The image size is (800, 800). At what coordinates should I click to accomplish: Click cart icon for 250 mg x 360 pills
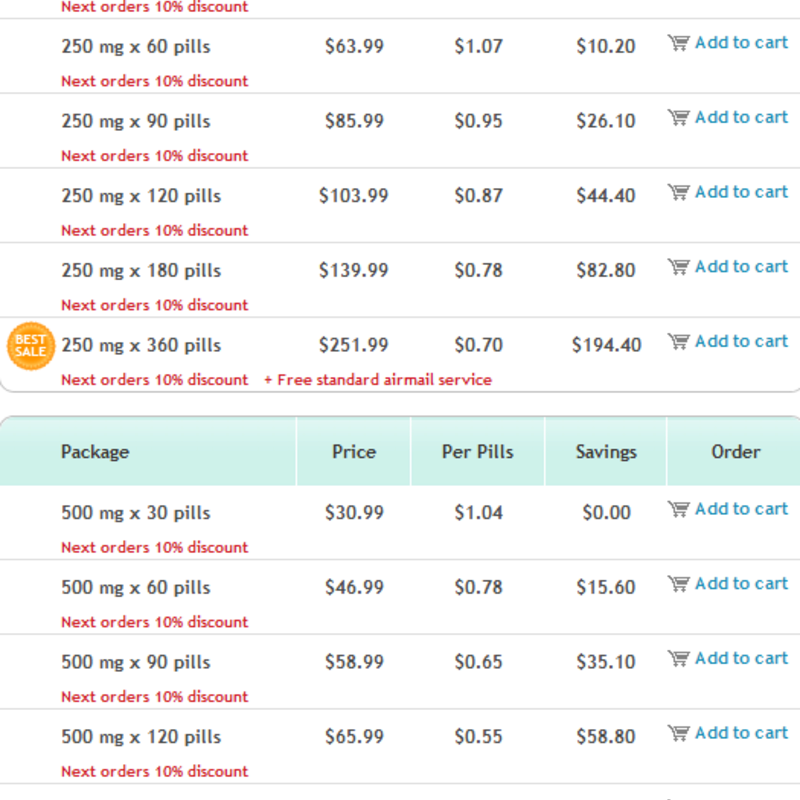pos(678,341)
